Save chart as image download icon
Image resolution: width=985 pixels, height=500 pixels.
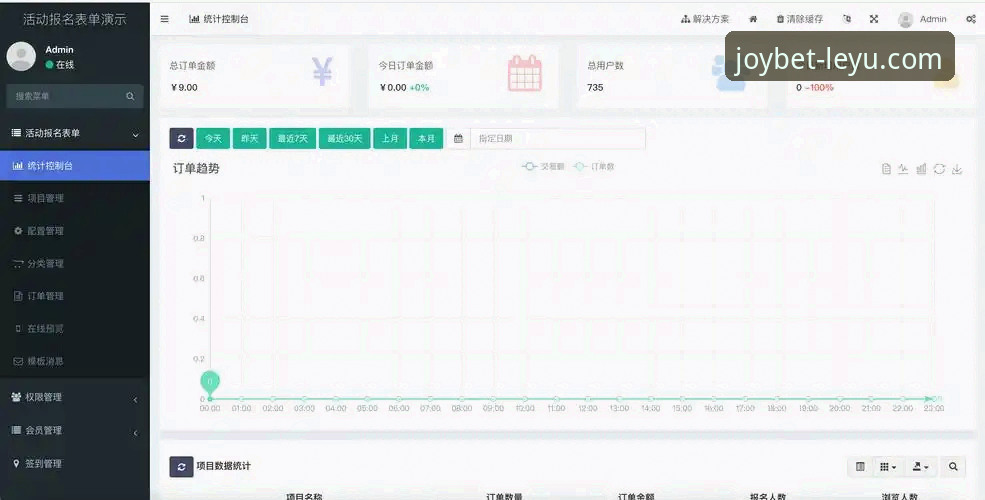tap(957, 169)
